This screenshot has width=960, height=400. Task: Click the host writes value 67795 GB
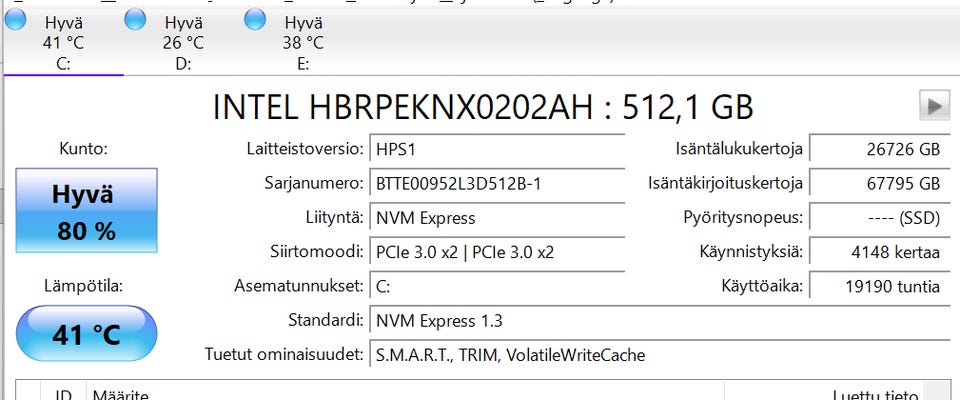coord(880,184)
